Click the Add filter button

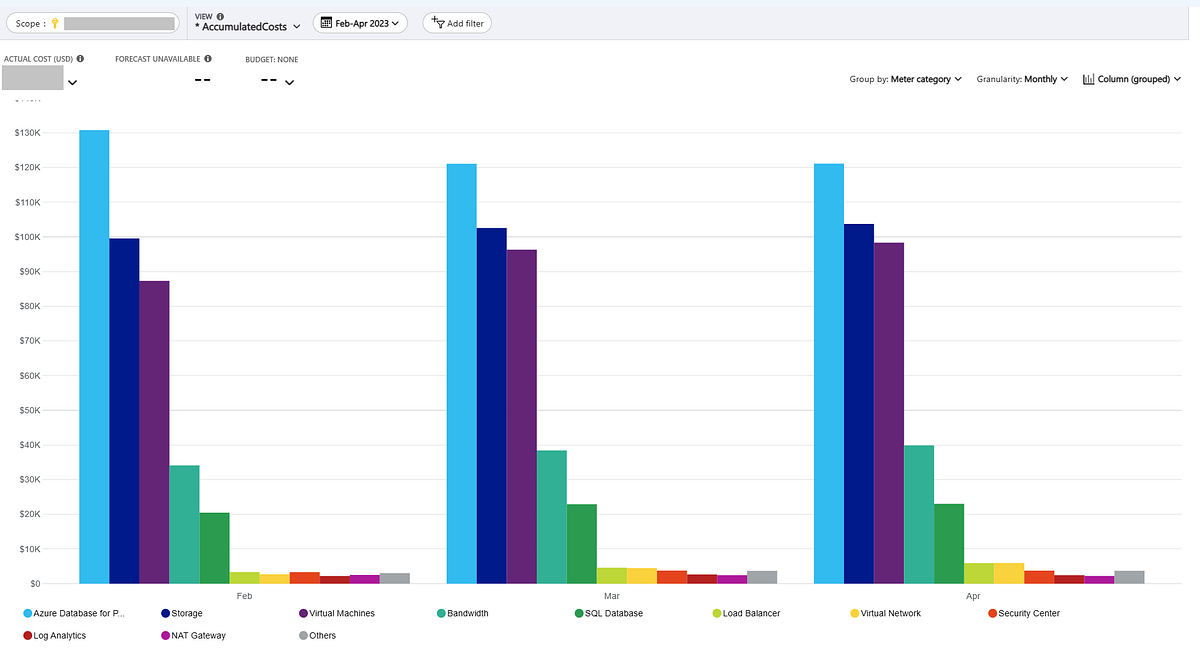coord(457,23)
